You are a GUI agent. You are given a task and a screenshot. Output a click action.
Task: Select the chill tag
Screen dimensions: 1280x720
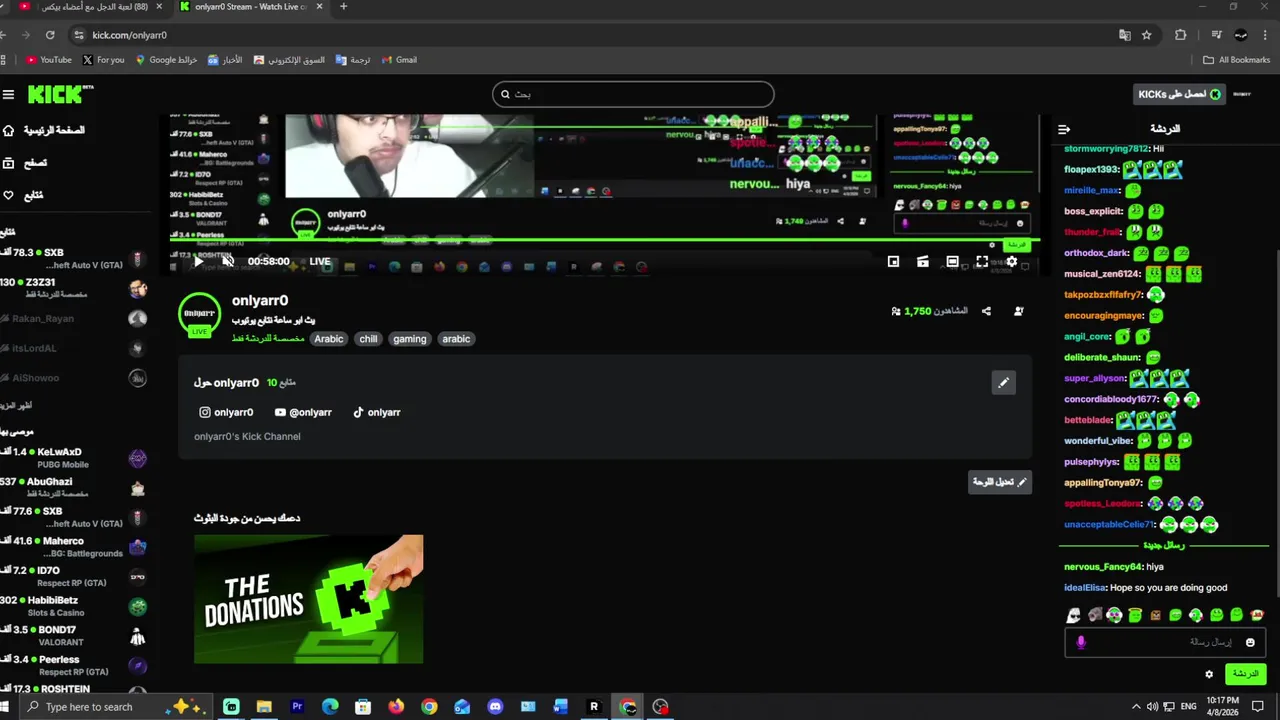[x=368, y=339]
